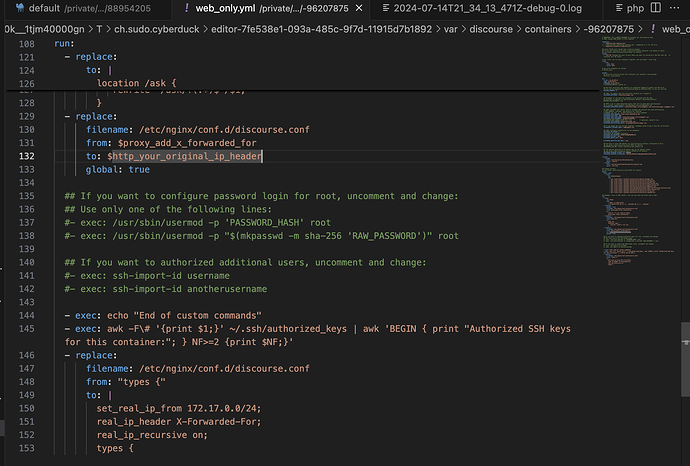Click 'ssh-import-id username' line
This screenshot has width=690, height=466.
pyautogui.click(x=147, y=275)
